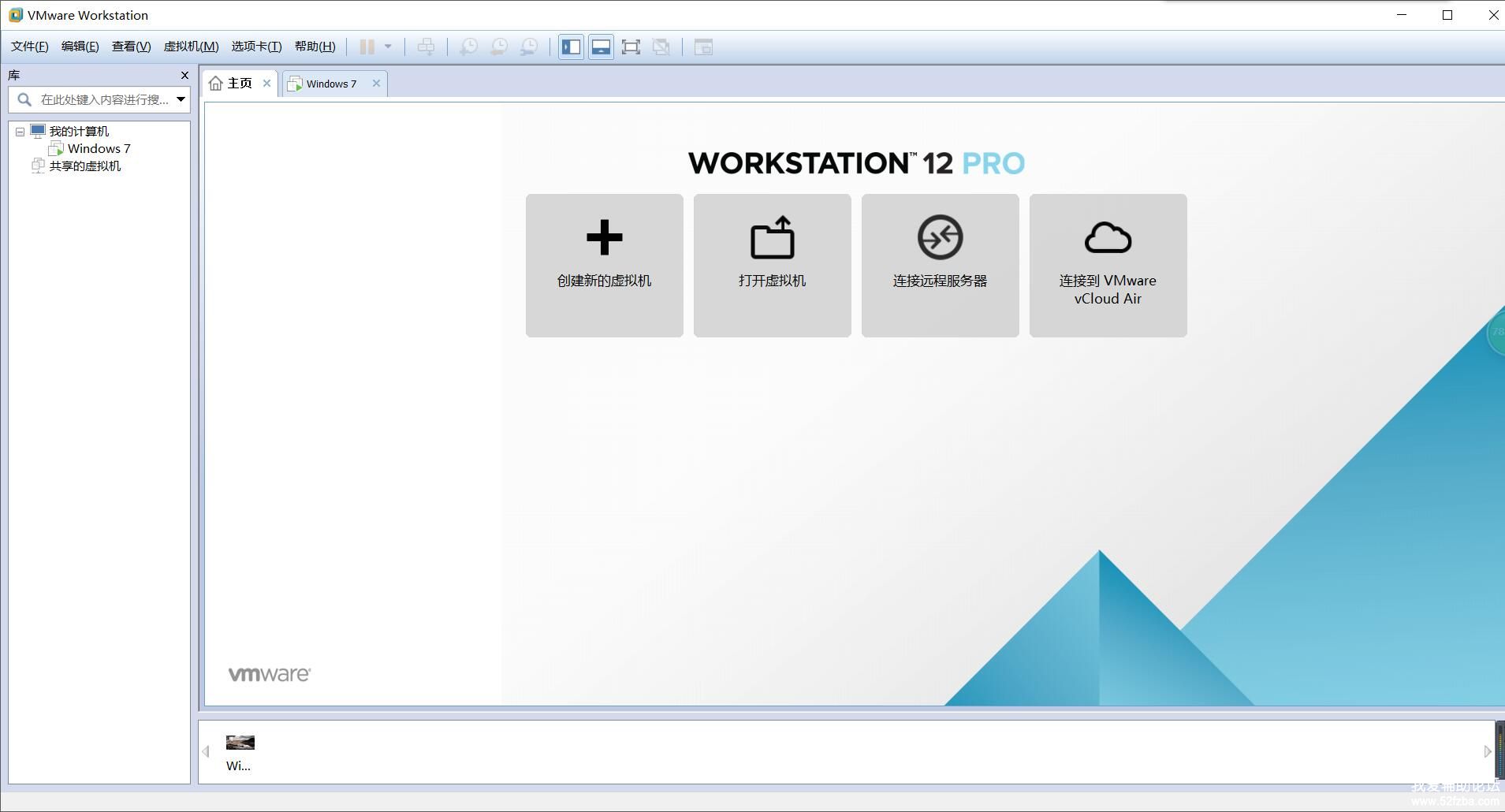Click the vmware logo at bottom left

[269, 674]
